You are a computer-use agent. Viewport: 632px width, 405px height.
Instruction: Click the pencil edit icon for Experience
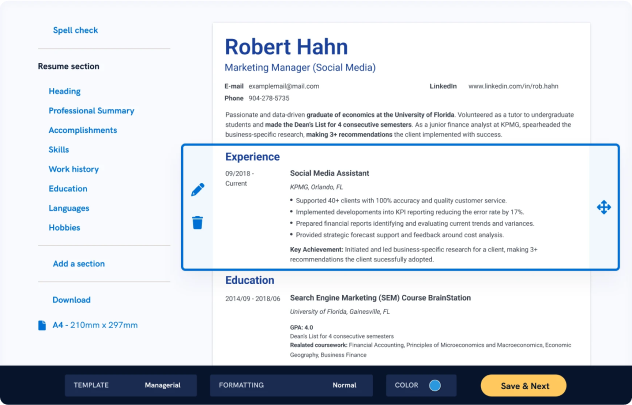click(x=197, y=189)
